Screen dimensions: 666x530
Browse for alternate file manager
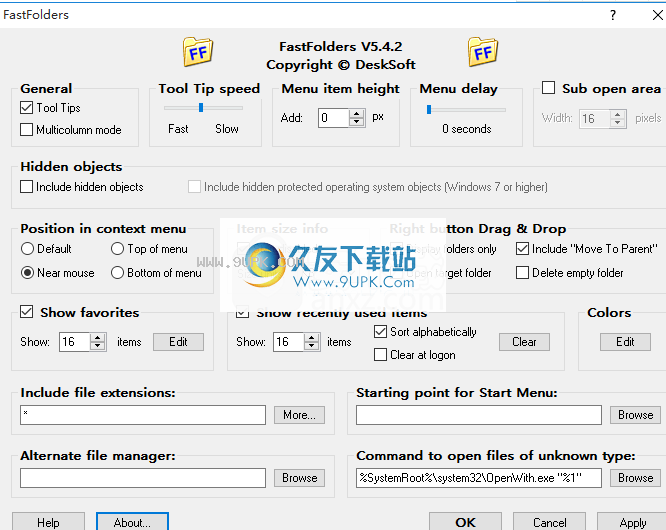click(299, 478)
